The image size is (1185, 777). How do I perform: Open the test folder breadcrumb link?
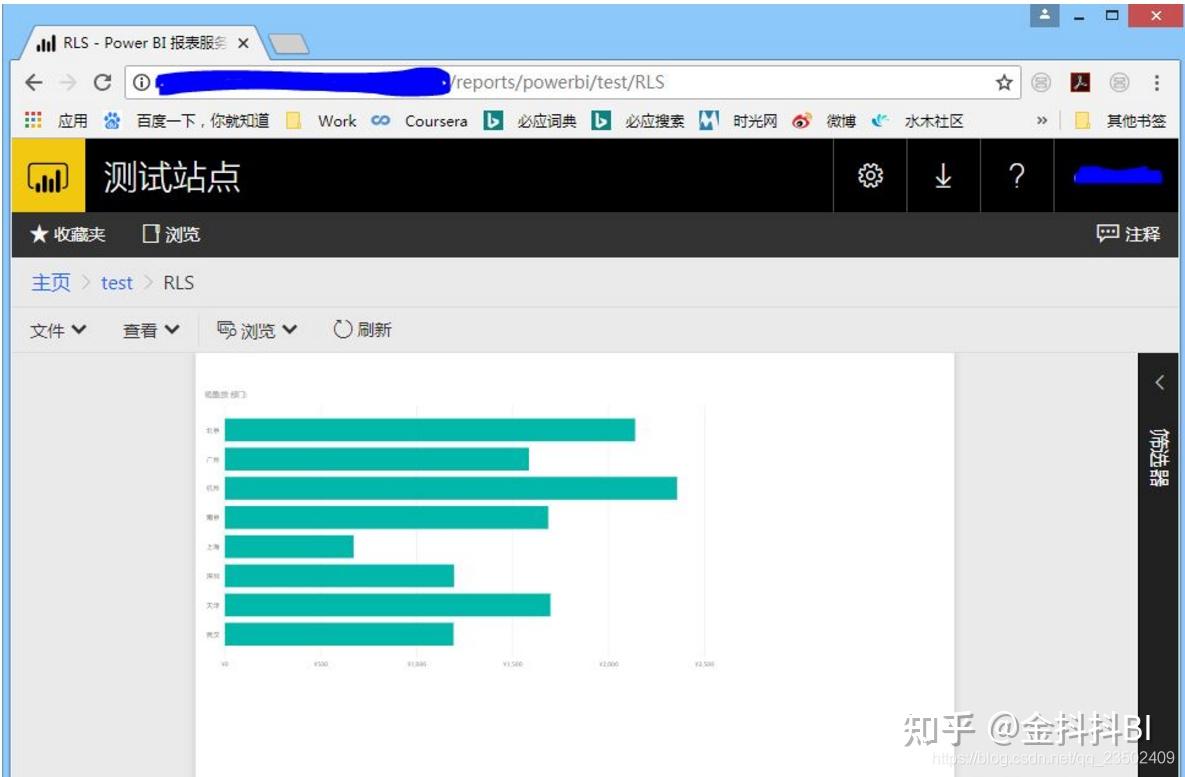(116, 282)
